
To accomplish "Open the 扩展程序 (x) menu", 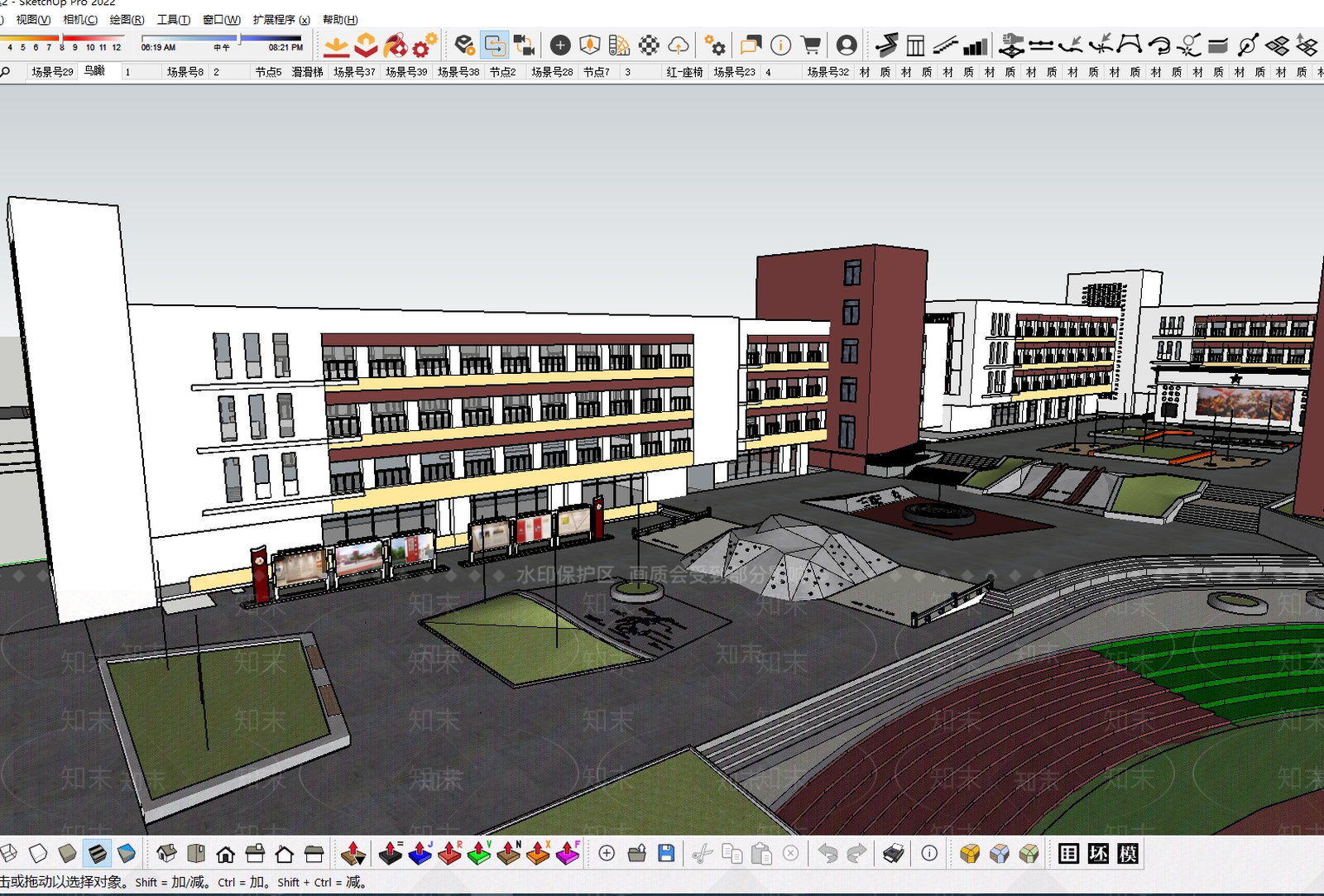I will pyautogui.click(x=281, y=20).
